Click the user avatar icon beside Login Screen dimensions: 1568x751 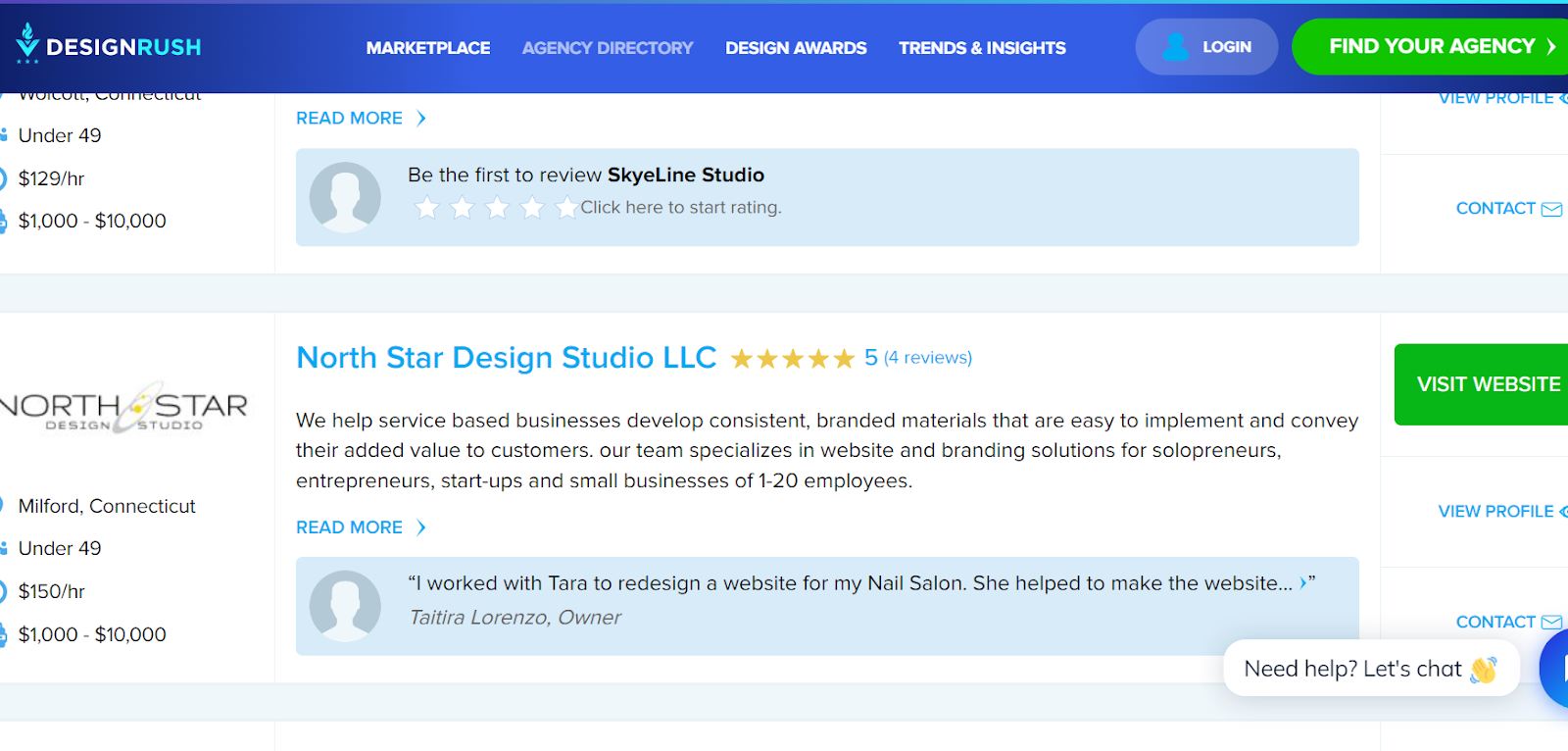point(1175,47)
